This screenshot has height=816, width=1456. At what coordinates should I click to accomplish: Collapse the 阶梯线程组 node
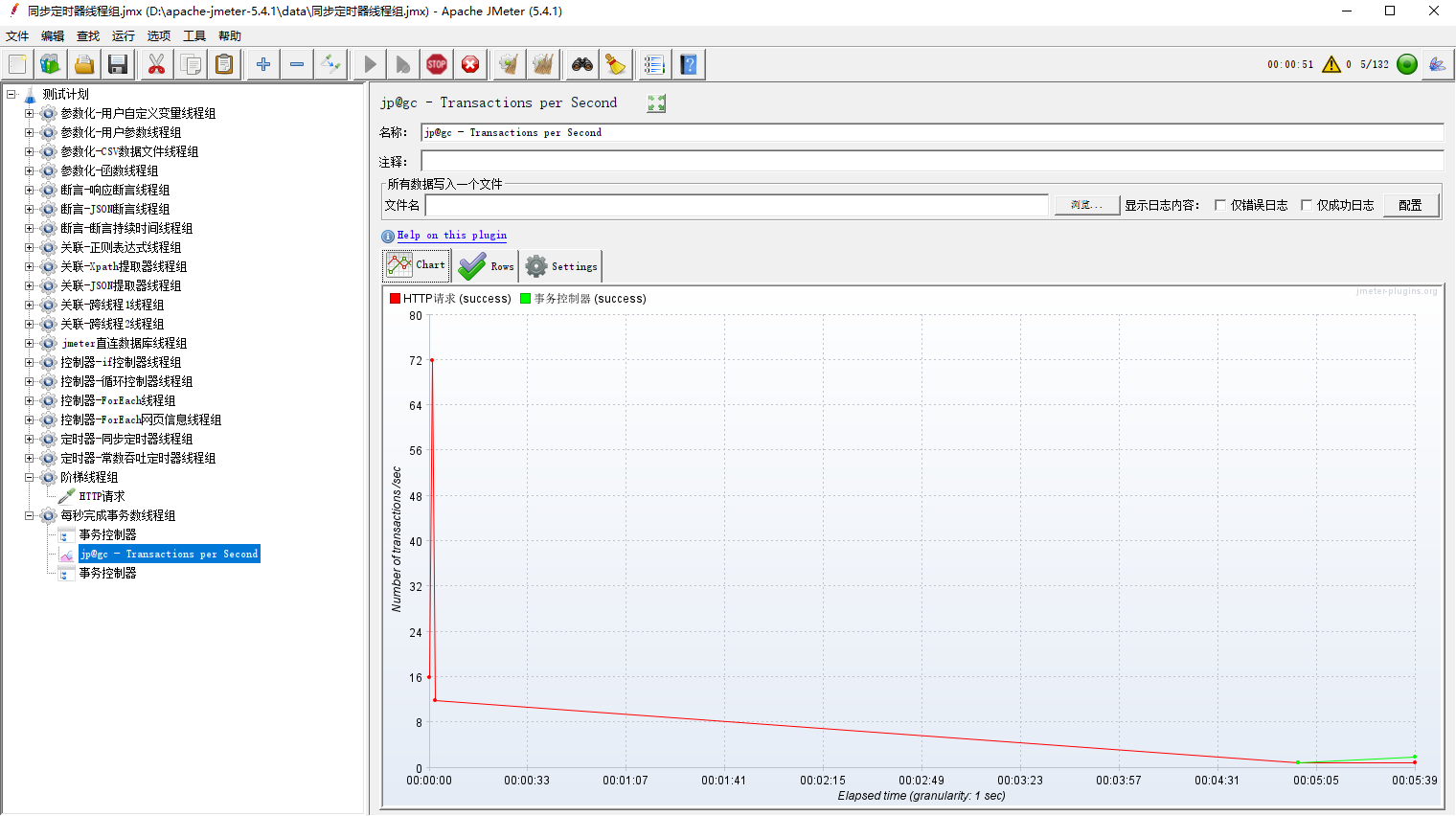pyautogui.click(x=30, y=477)
